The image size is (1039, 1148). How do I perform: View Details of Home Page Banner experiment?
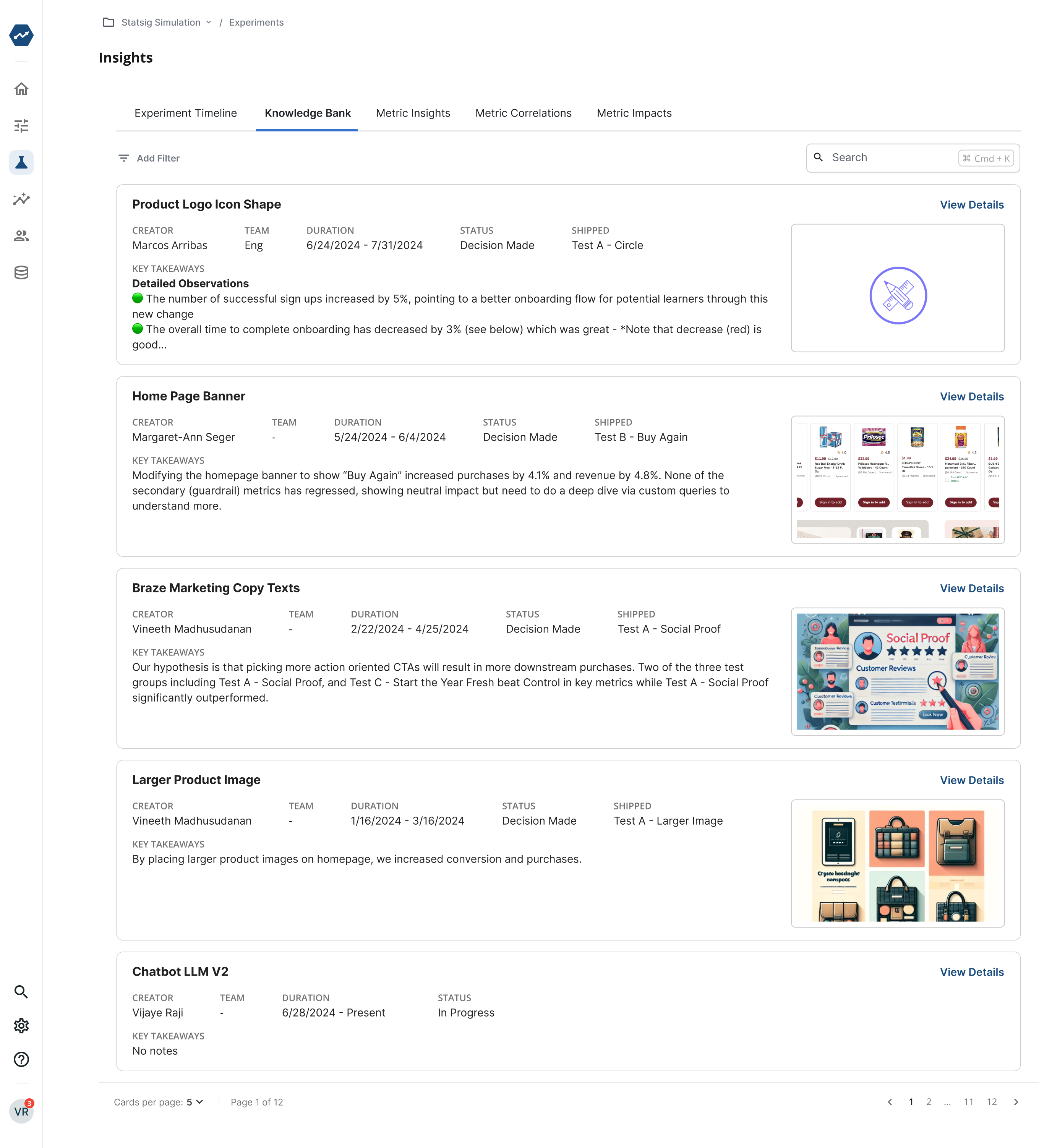tap(972, 396)
